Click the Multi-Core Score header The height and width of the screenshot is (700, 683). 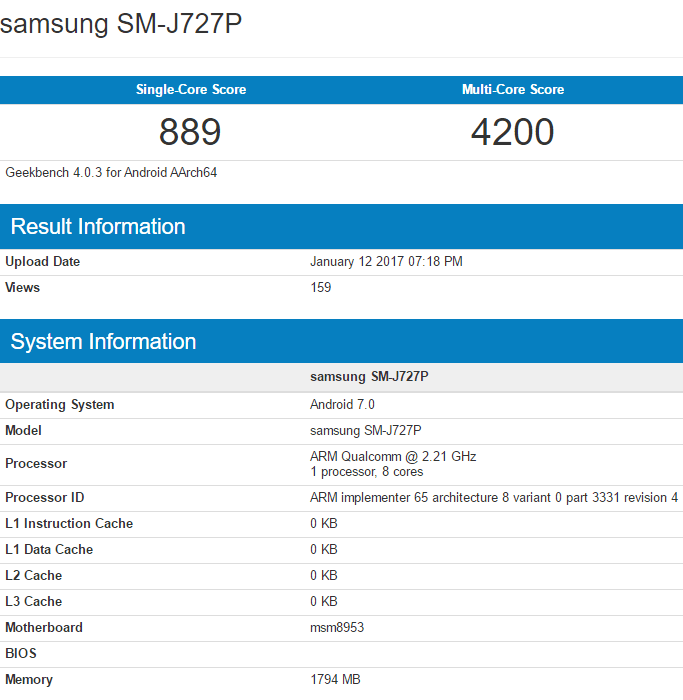[513, 89]
